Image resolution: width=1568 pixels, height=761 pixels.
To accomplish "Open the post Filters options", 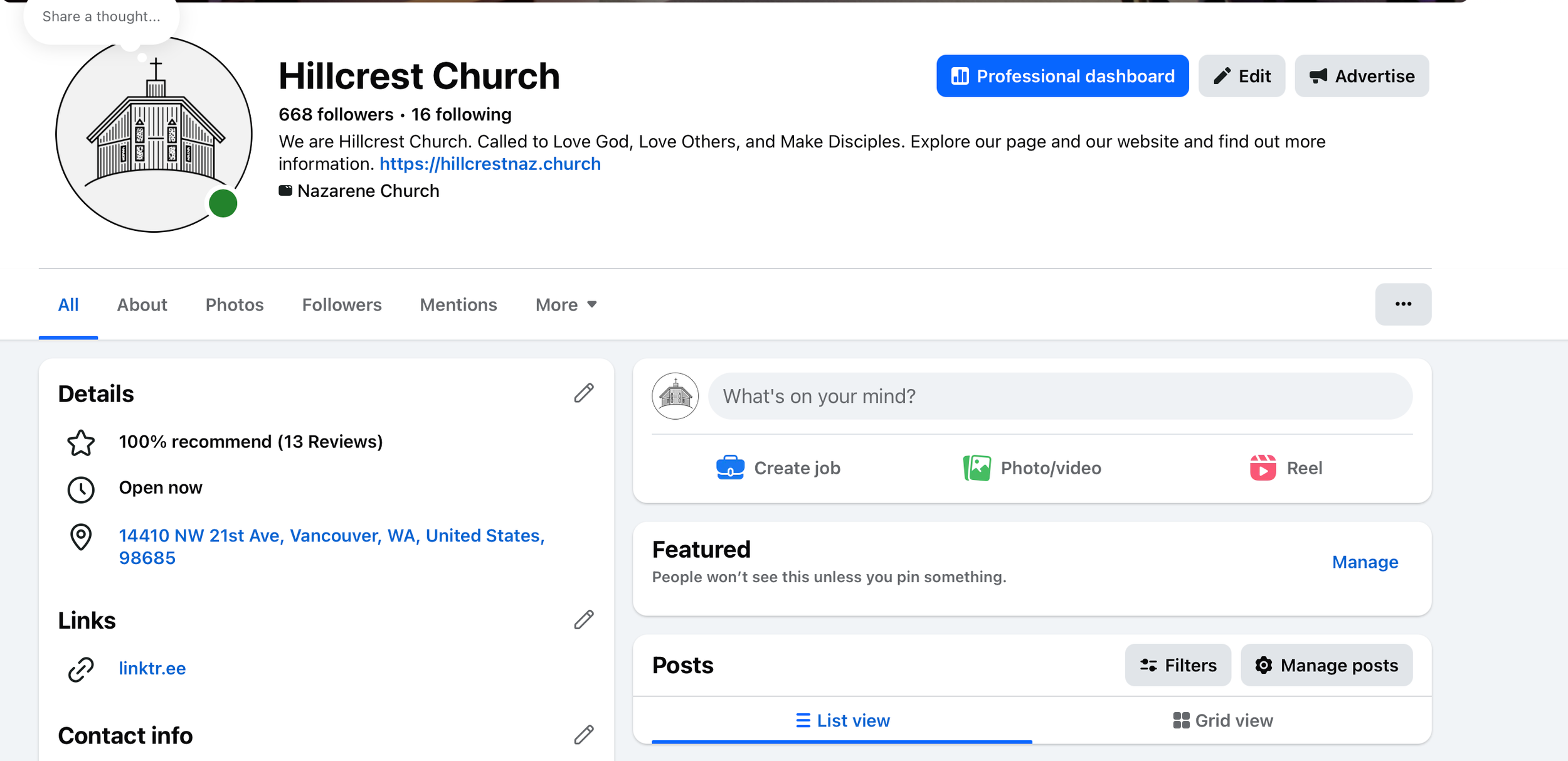I will pyautogui.click(x=1177, y=665).
